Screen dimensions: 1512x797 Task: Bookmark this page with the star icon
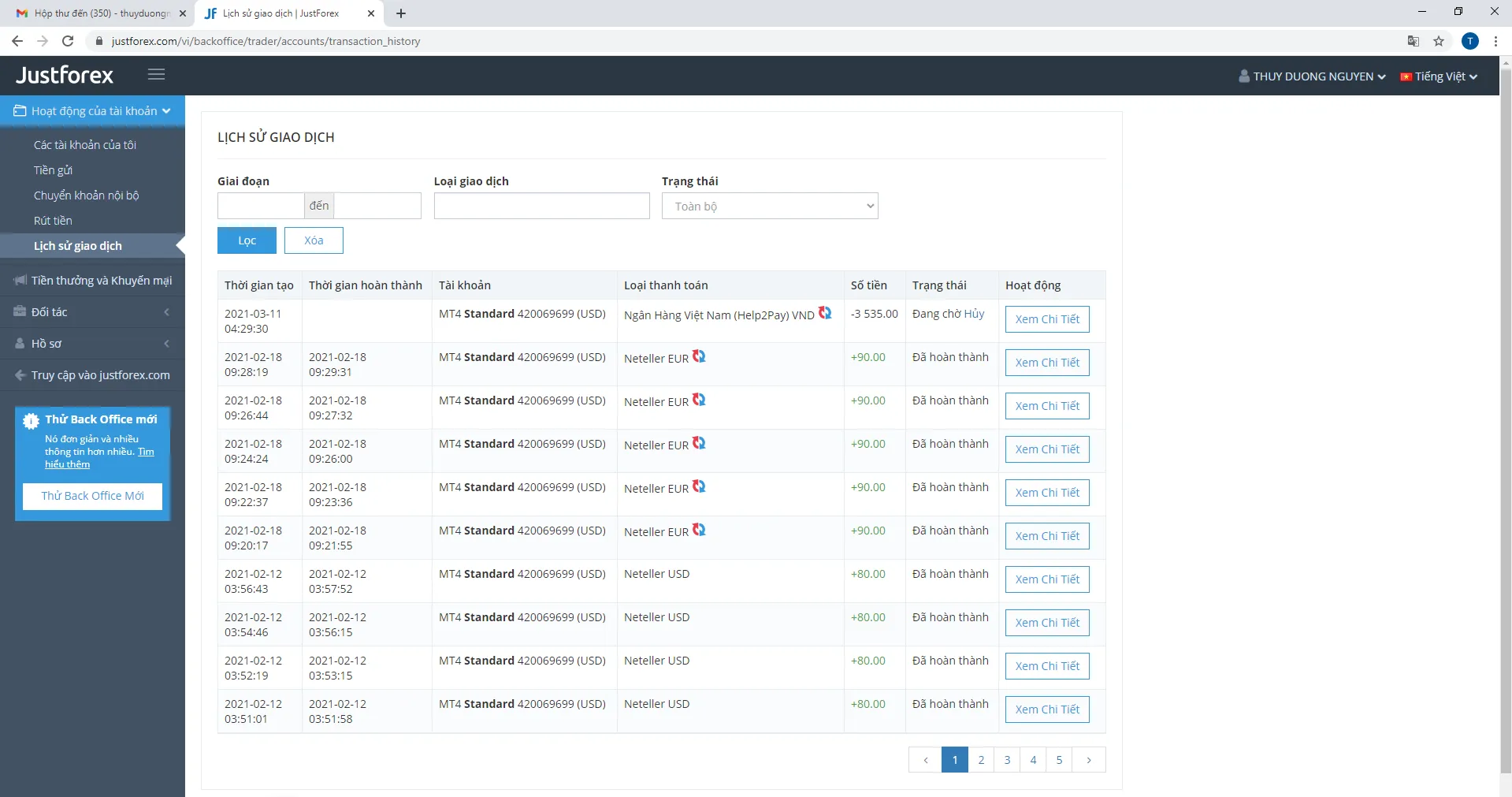[1439, 41]
